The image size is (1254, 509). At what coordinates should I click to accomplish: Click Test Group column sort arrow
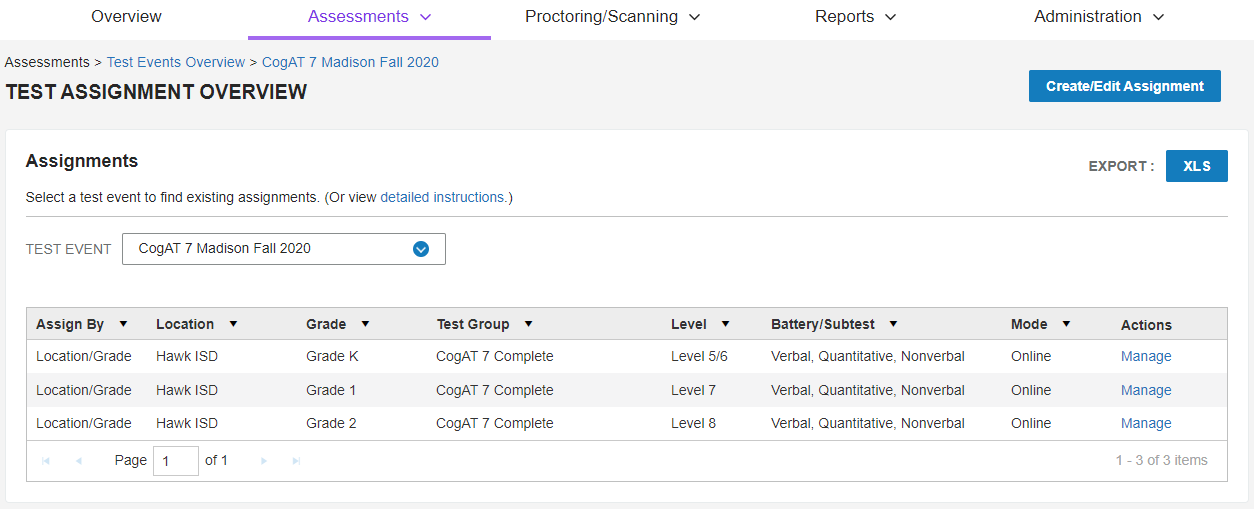(x=528, y=324)
